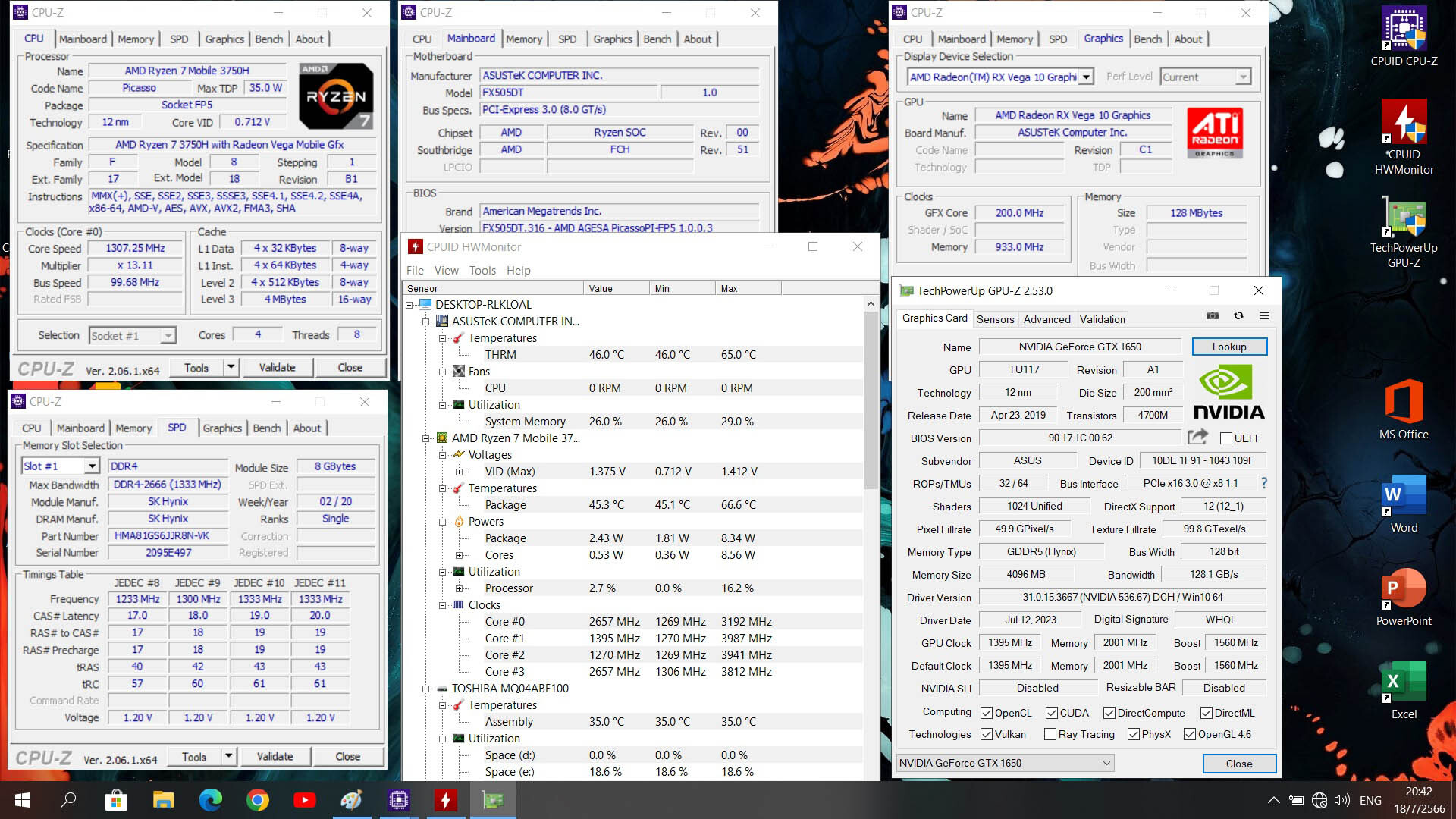Toggle the PhysX checkbox
1456x819 pixels.
1134,734
